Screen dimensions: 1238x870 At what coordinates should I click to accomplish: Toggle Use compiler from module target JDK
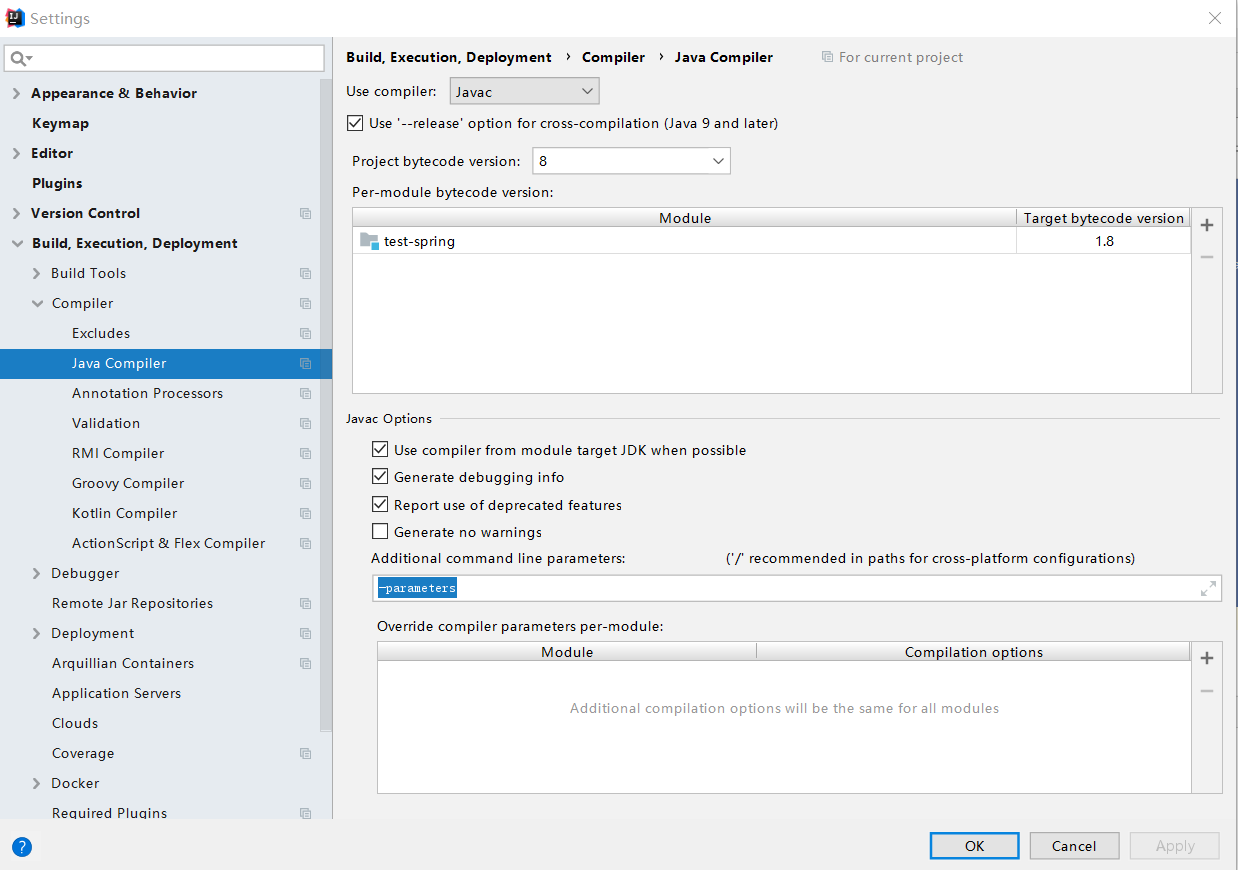pos(380,450)
